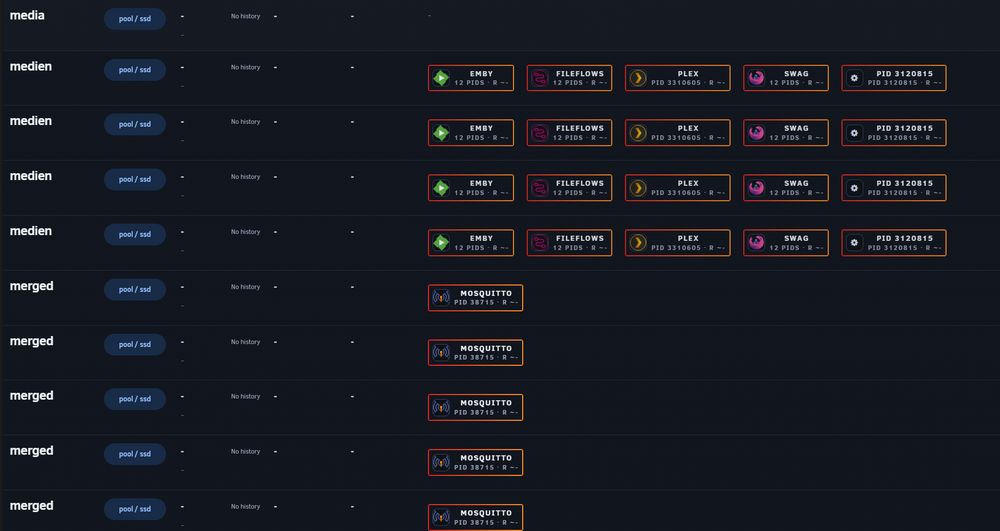This screenshot has width=1000, height=531.
Task: Click the Swag icon in the first medien row
Action: (756, 78)
